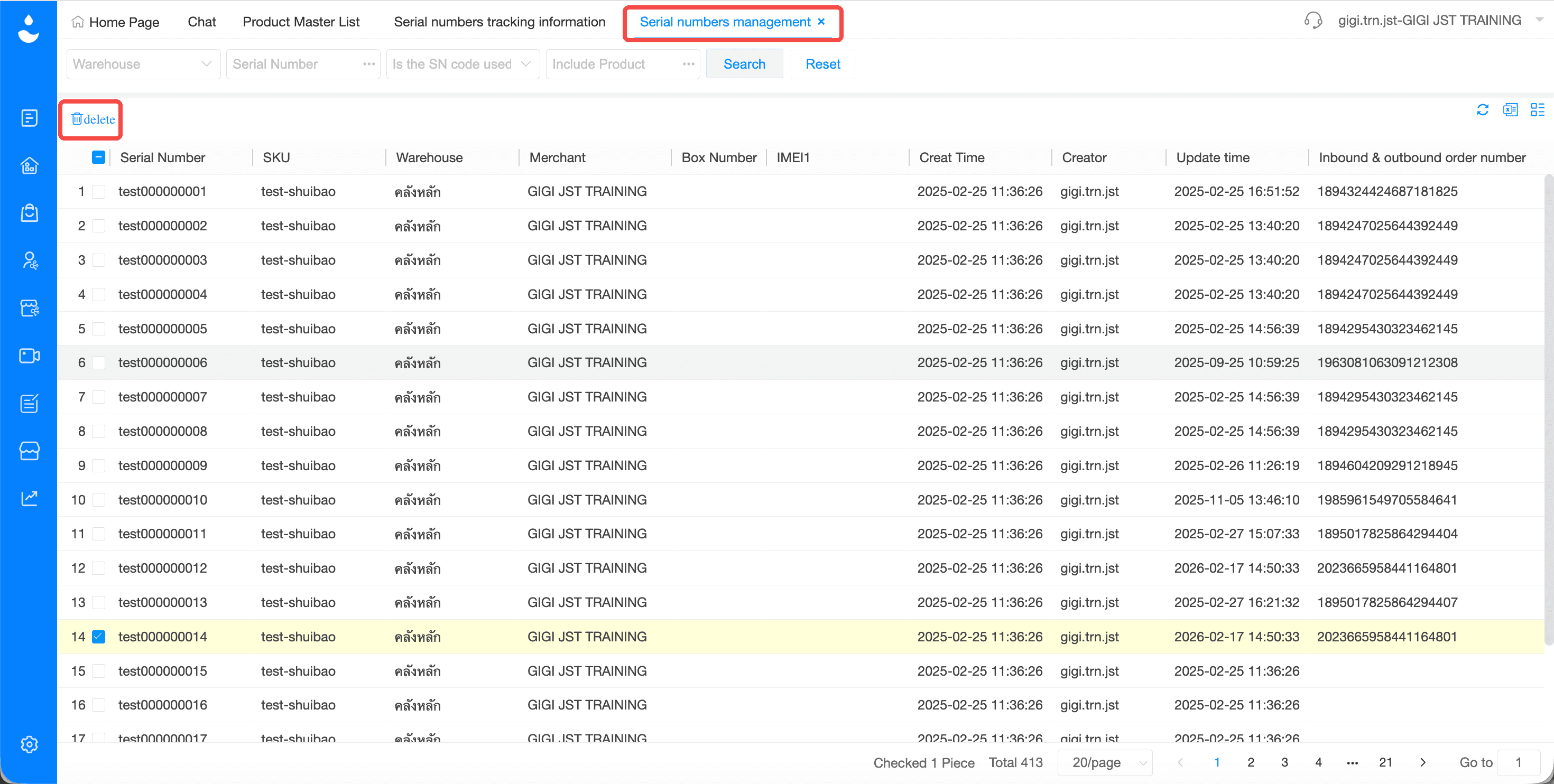This screenshot has height=784, width=1554.
Task: Select the Serial numbers management tab
Action: 725,22
